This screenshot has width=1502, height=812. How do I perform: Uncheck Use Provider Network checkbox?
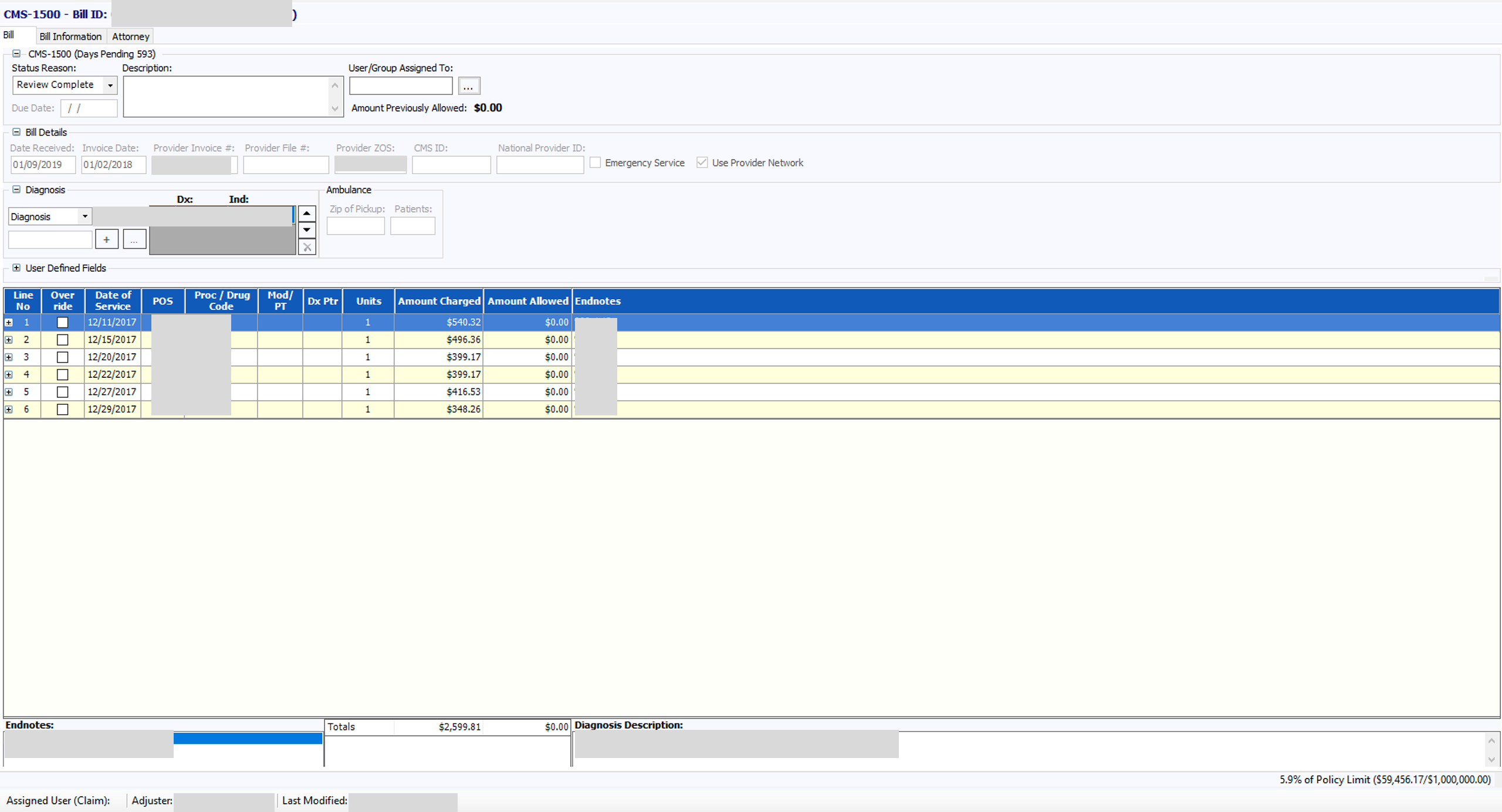pyautogui.click(x=702, y=163)
